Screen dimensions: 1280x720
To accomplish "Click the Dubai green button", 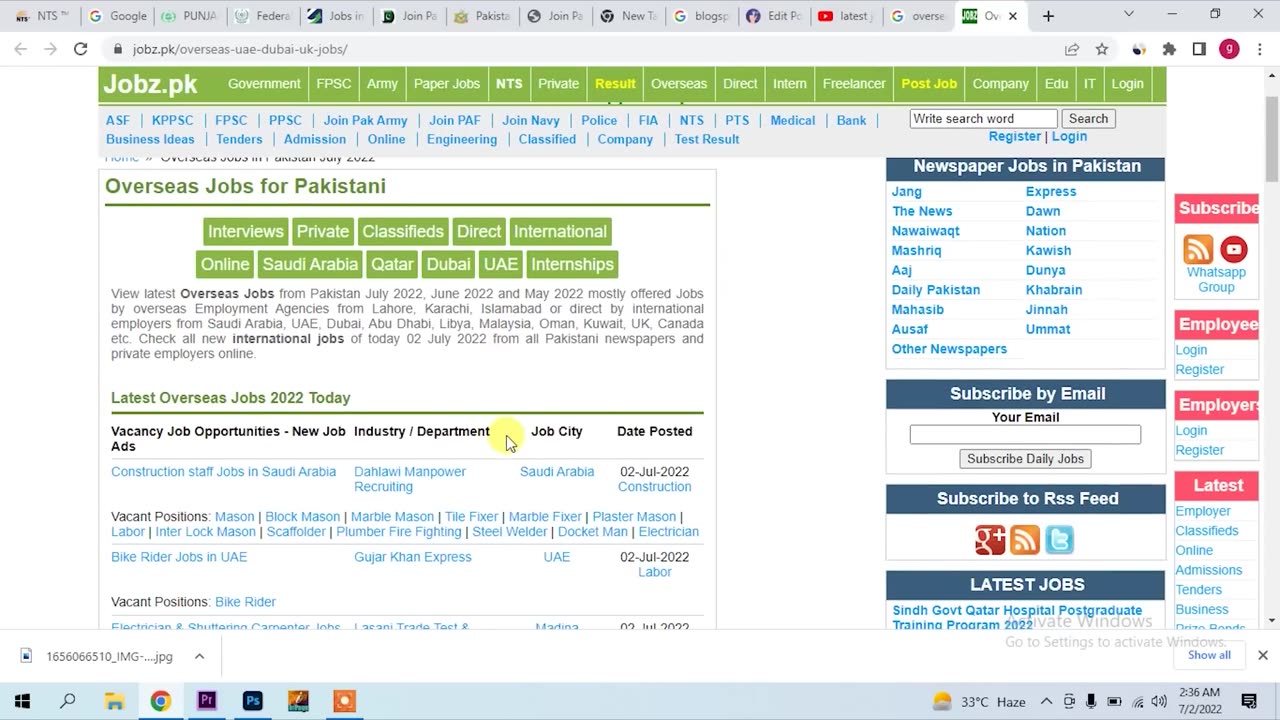I will pyautogui.click(x=448, y=264).
